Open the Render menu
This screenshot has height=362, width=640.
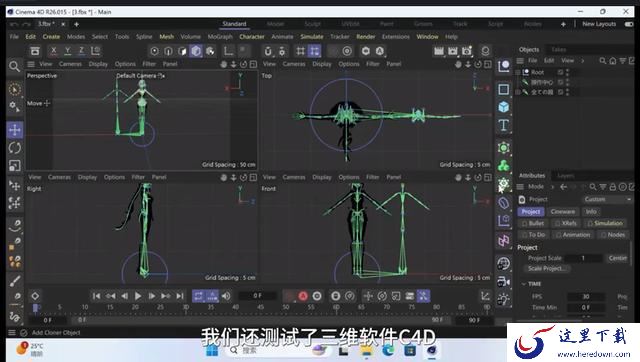366,37
